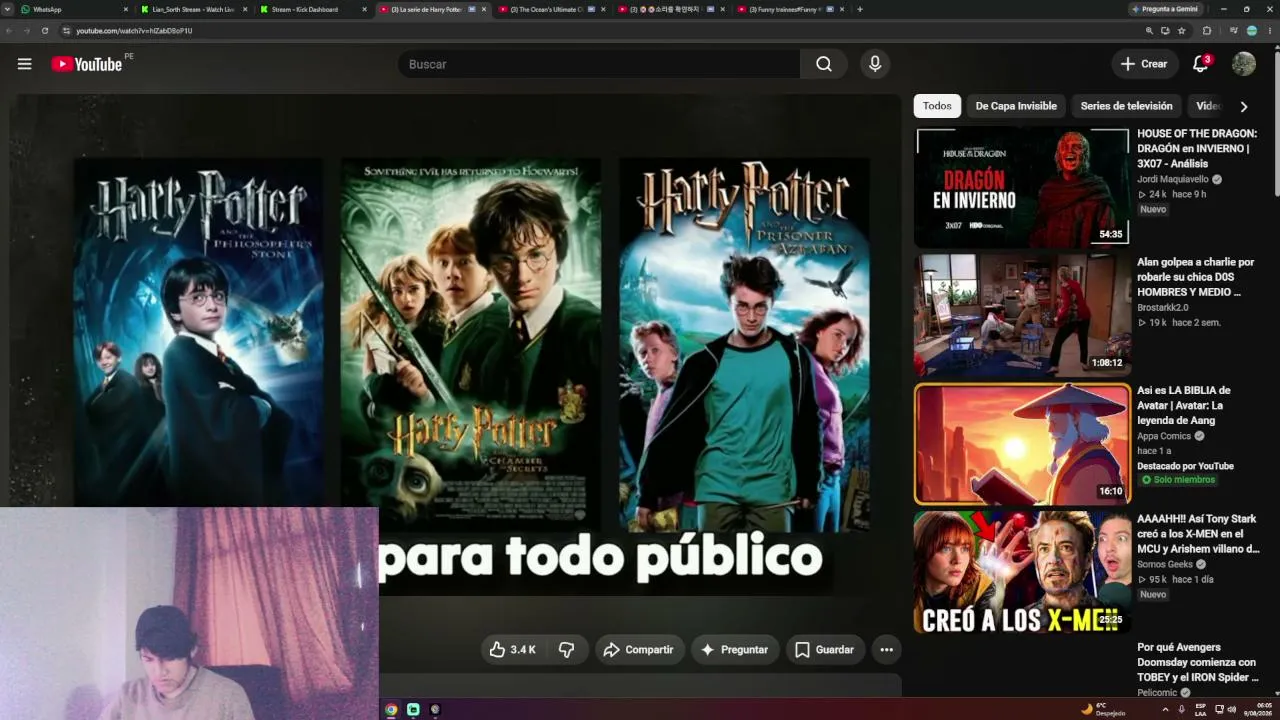Open the taskbar weather widget
Image resolution: width=1280 pixels, height=720 pixels.
1103,709
